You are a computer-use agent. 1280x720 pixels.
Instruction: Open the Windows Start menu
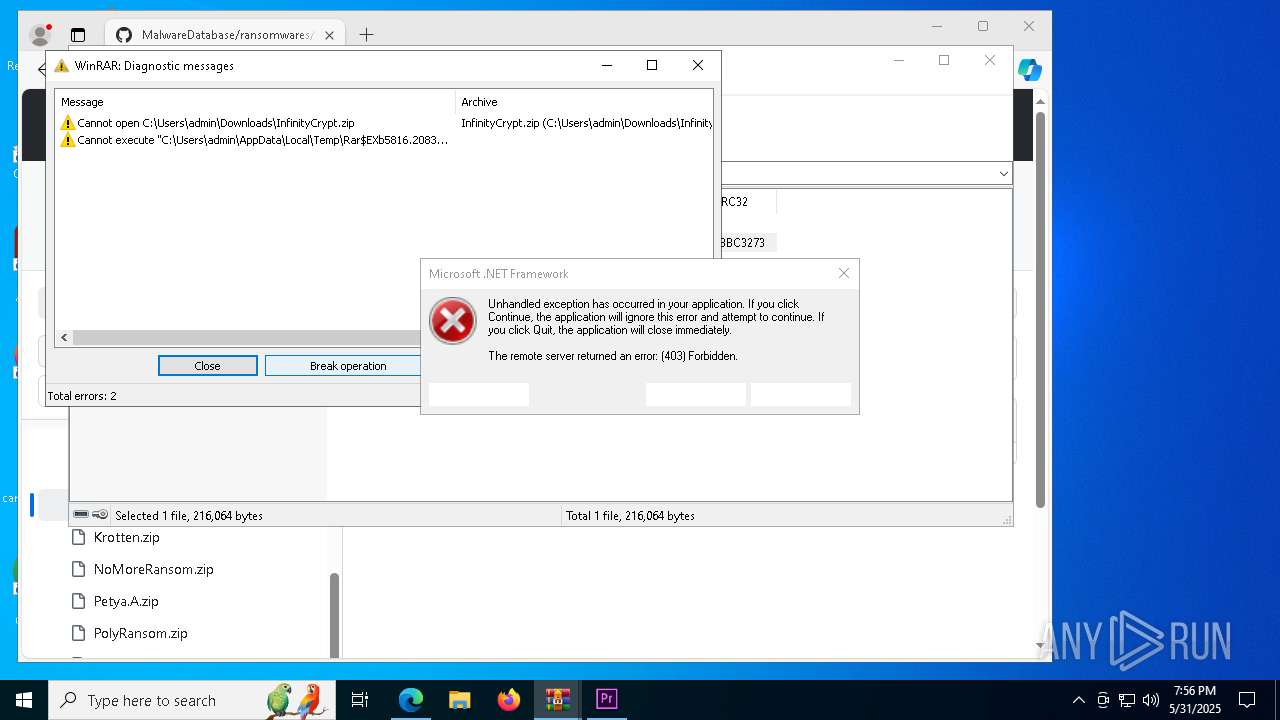pyautogui.click(x=24, y=700)
